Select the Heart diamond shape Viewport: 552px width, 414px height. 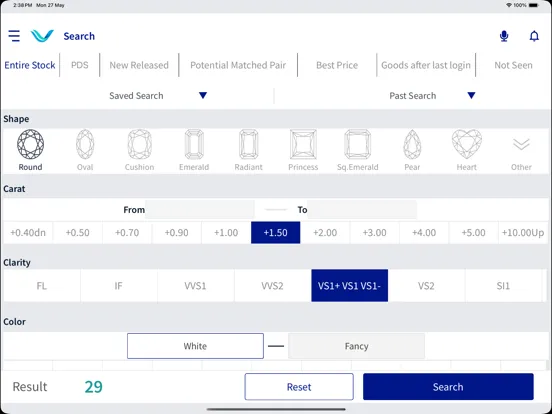(467, 150)
